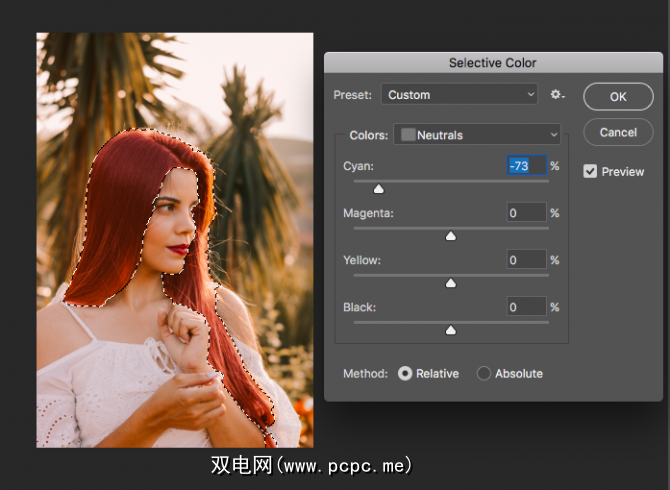Screen dimensions: 670x490
Task: Click the Yellow slider triangle handle
Action: [450, 283]
